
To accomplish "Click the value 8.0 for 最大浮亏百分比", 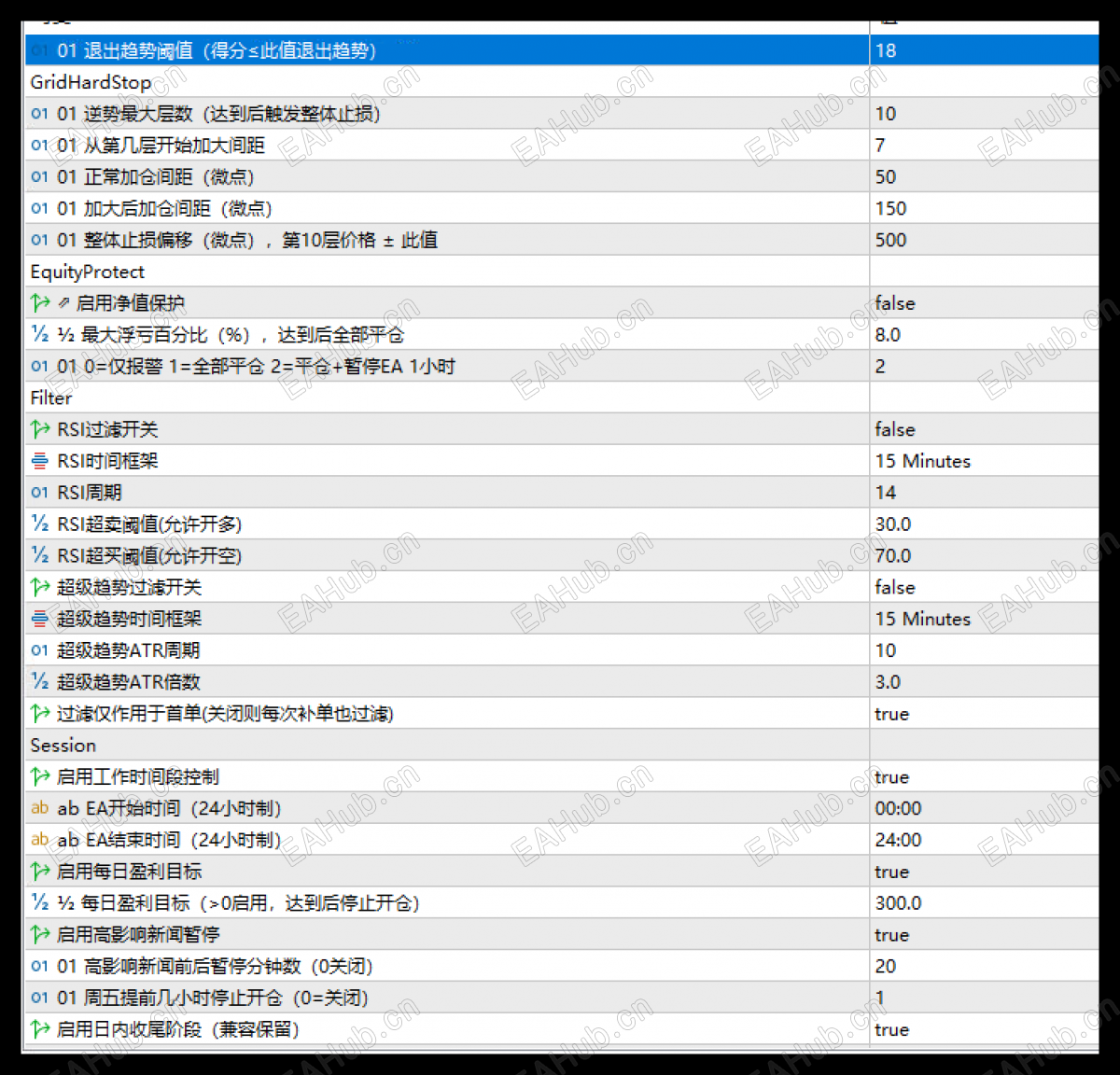I will point(888,335).
